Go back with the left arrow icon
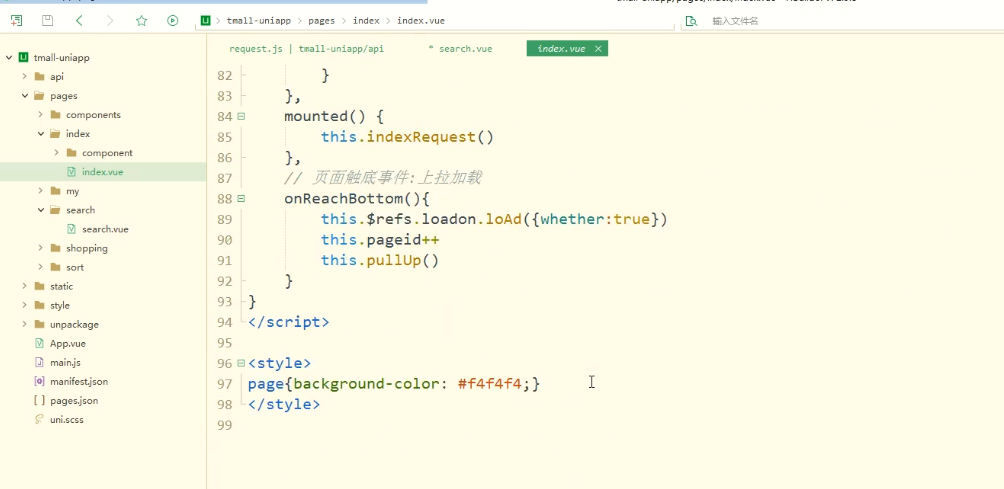1004x489 pixels. (79, 20)
